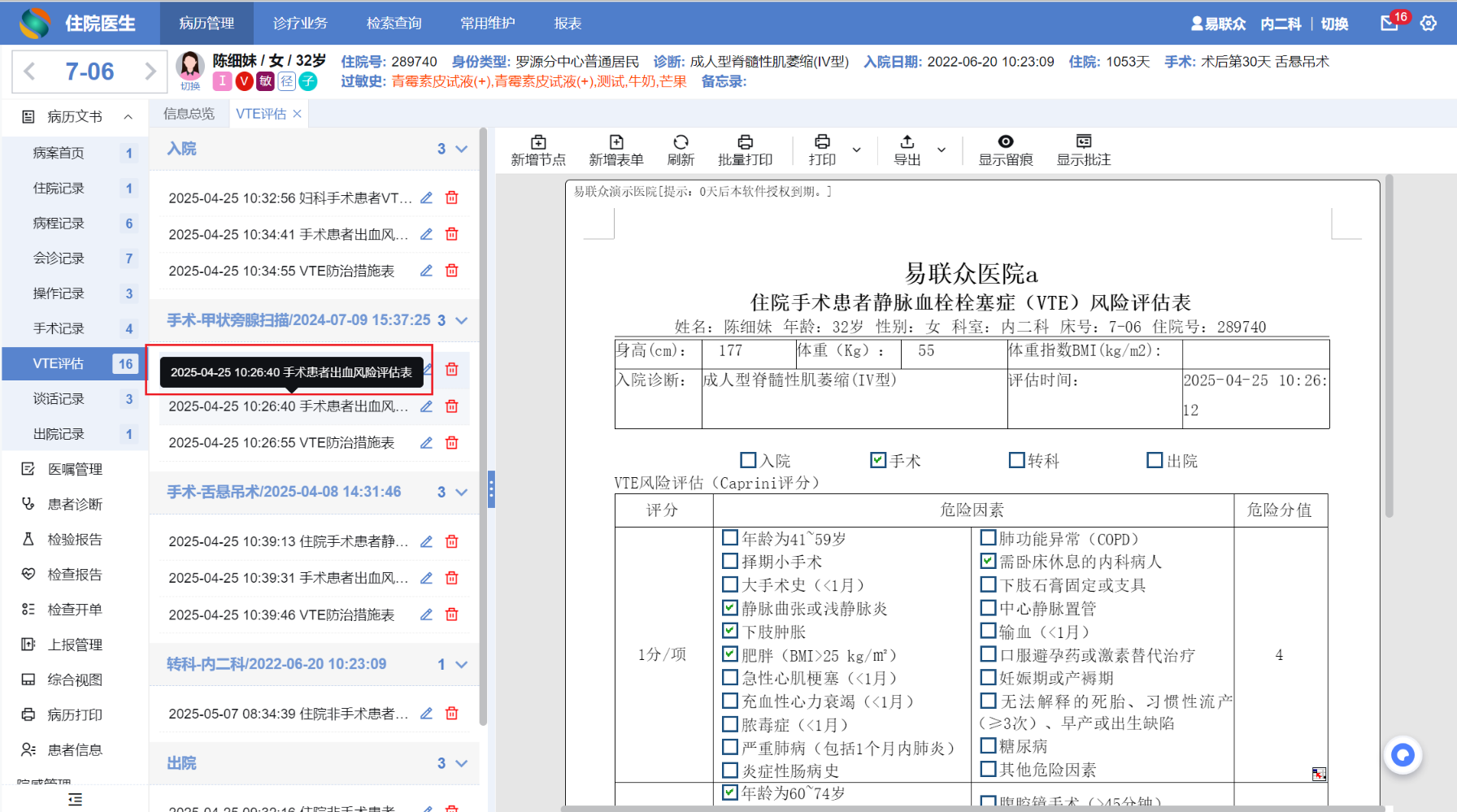Image resolution: width=1457 pixels, height=812 pixels.
Task: Show revision traces via 显示留痕
Action: (x=1005, y=142)
